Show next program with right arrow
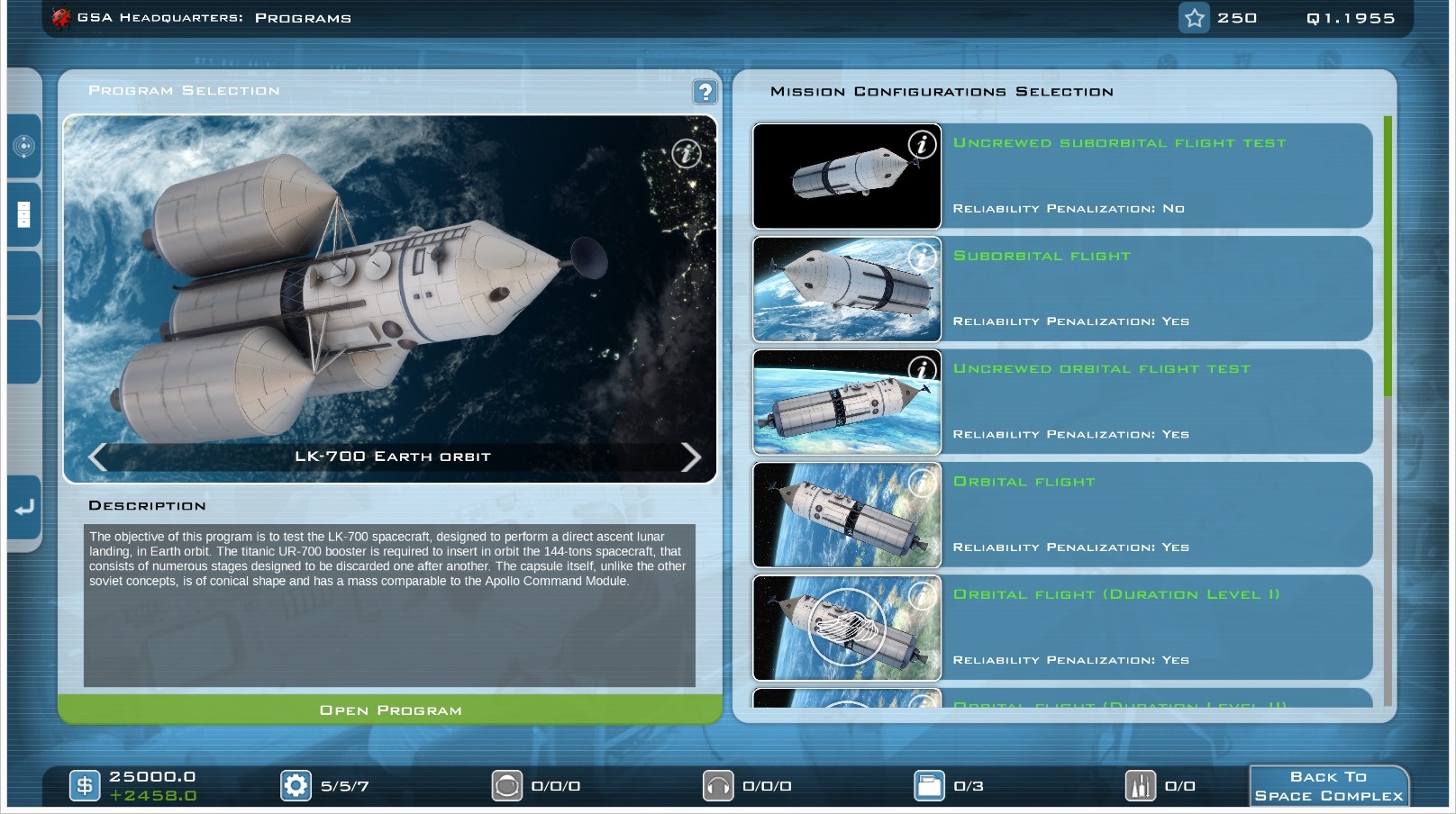Image resolution: width=1456 pixels, height=814 pixels. point(690,457)
